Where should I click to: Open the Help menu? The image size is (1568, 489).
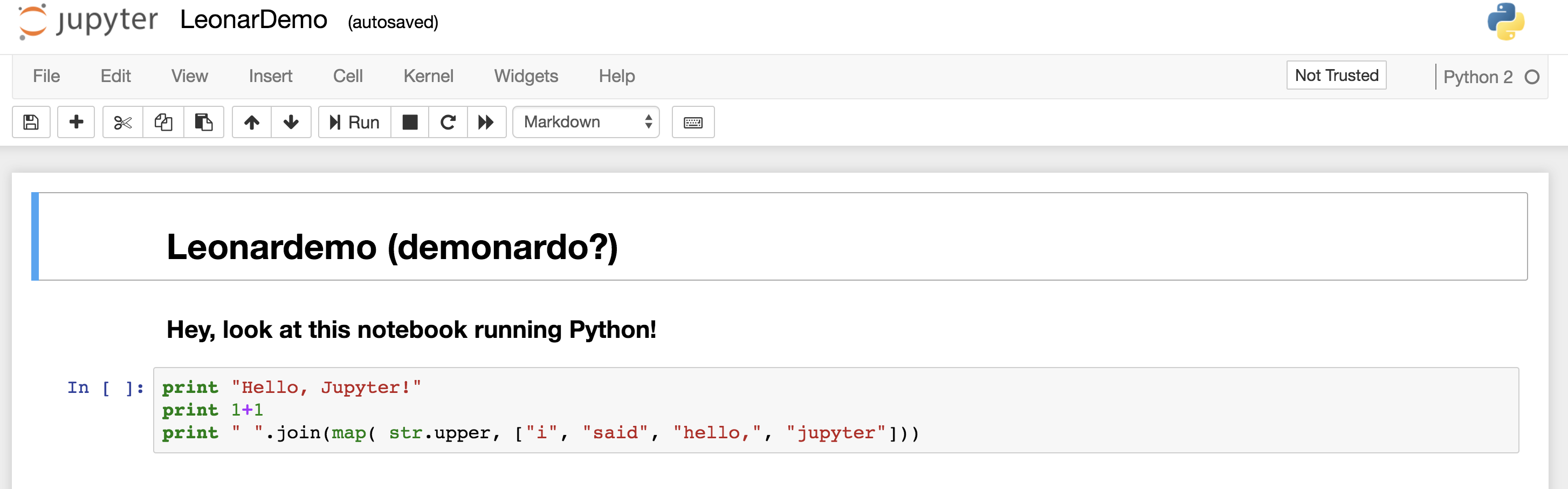coord(617,76)
